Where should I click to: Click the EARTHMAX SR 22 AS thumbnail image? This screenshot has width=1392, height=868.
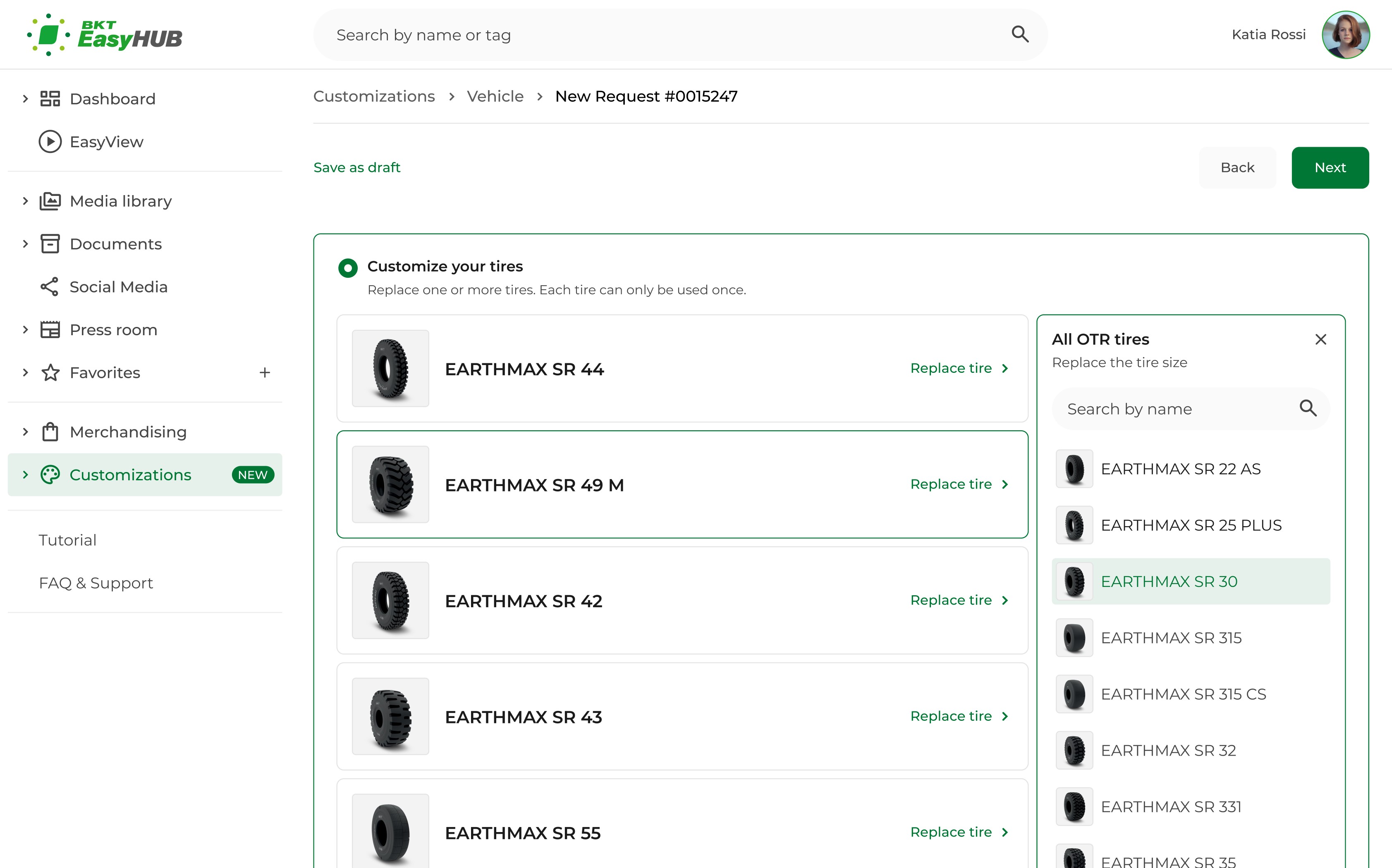[1074, 469]
